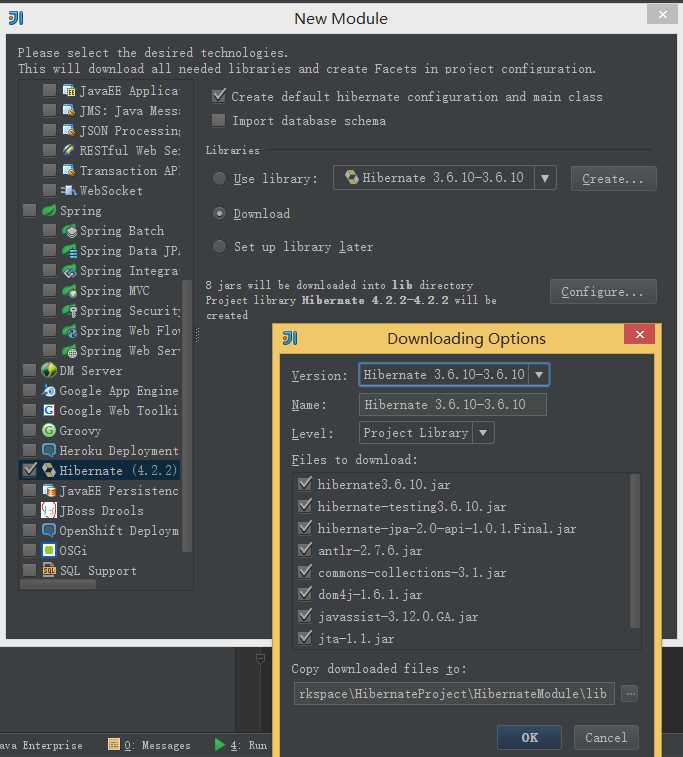Click the Create... button

(613, 179)
